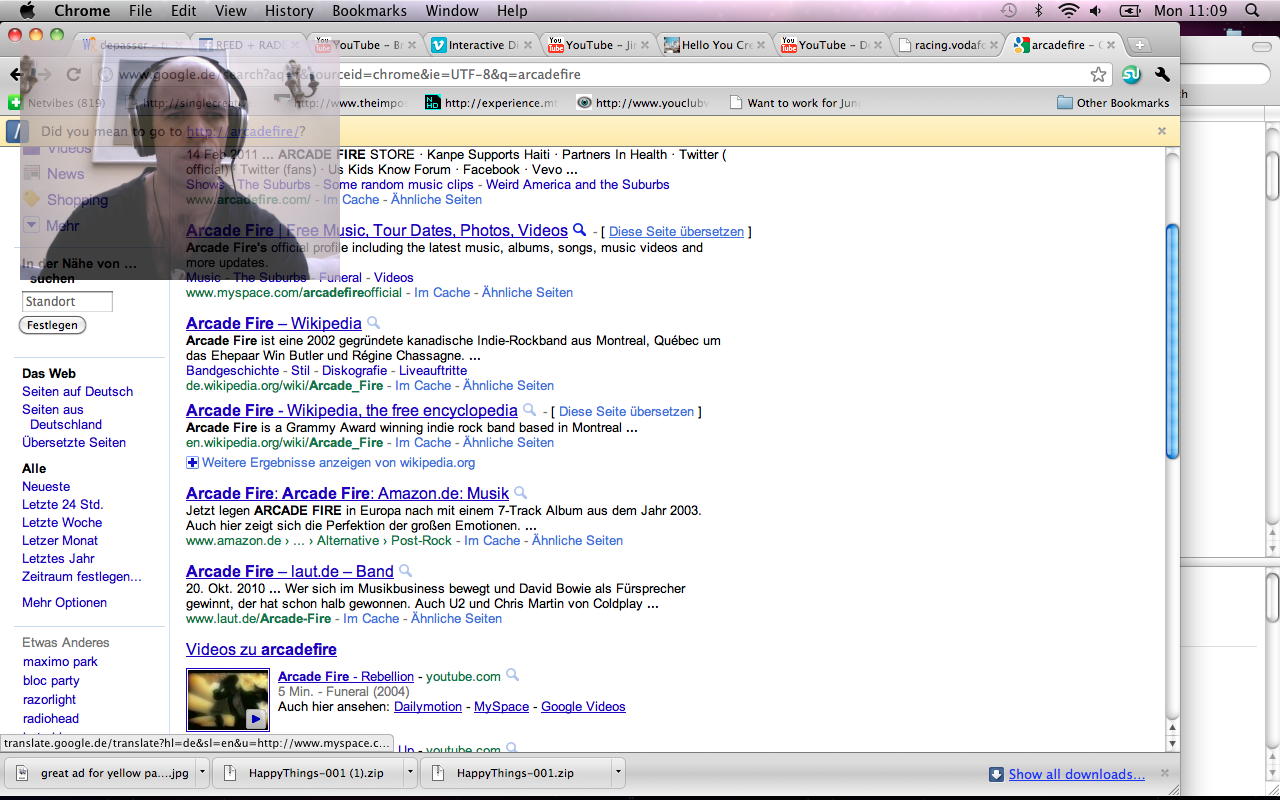The image size is (1280, 800).
Task: Click the Standort location input field
Action: pos(67,302)
